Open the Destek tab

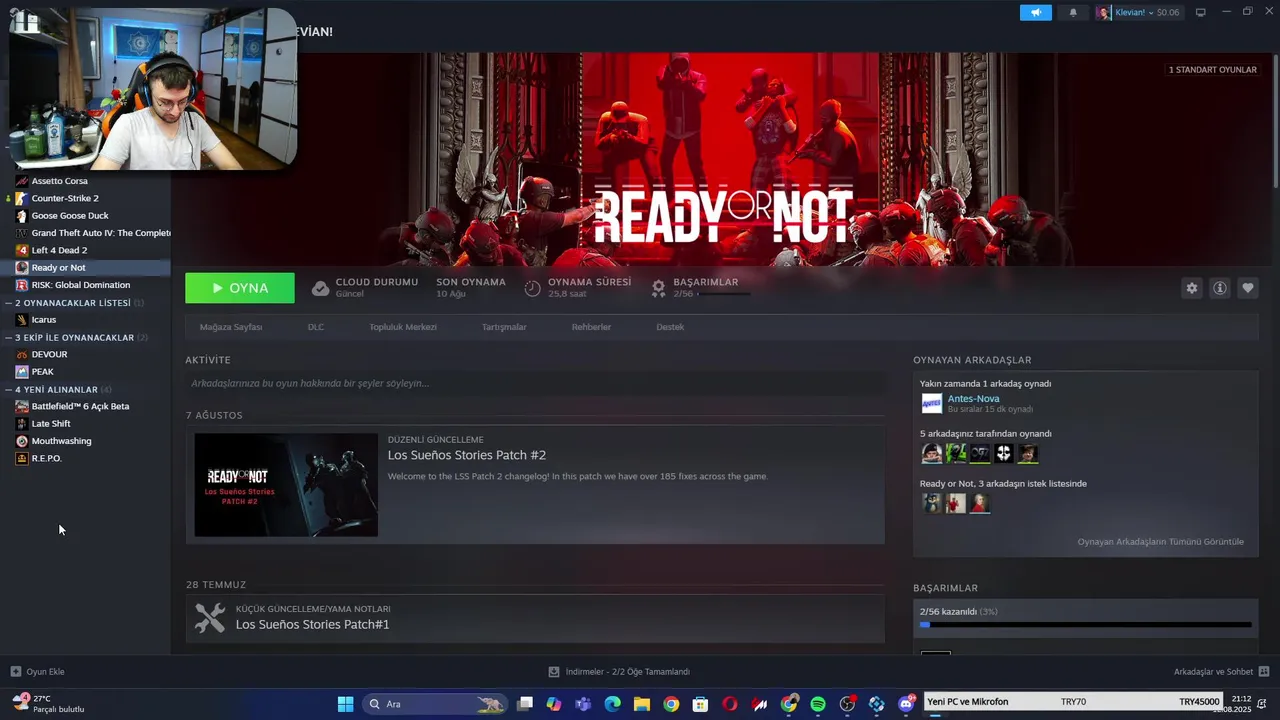(670, 327)
